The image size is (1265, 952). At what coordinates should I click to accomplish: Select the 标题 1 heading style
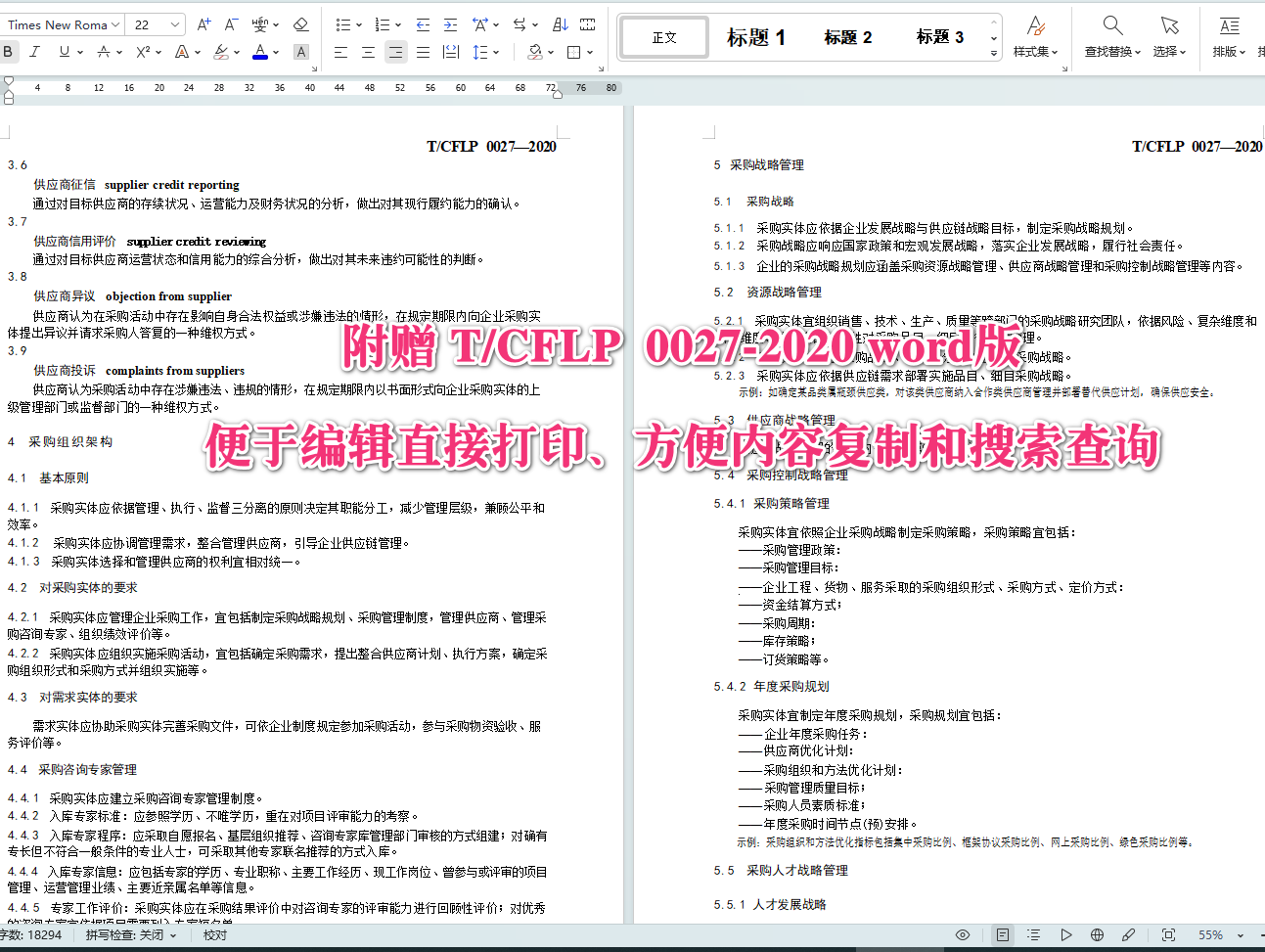click(x=755, y=36)
